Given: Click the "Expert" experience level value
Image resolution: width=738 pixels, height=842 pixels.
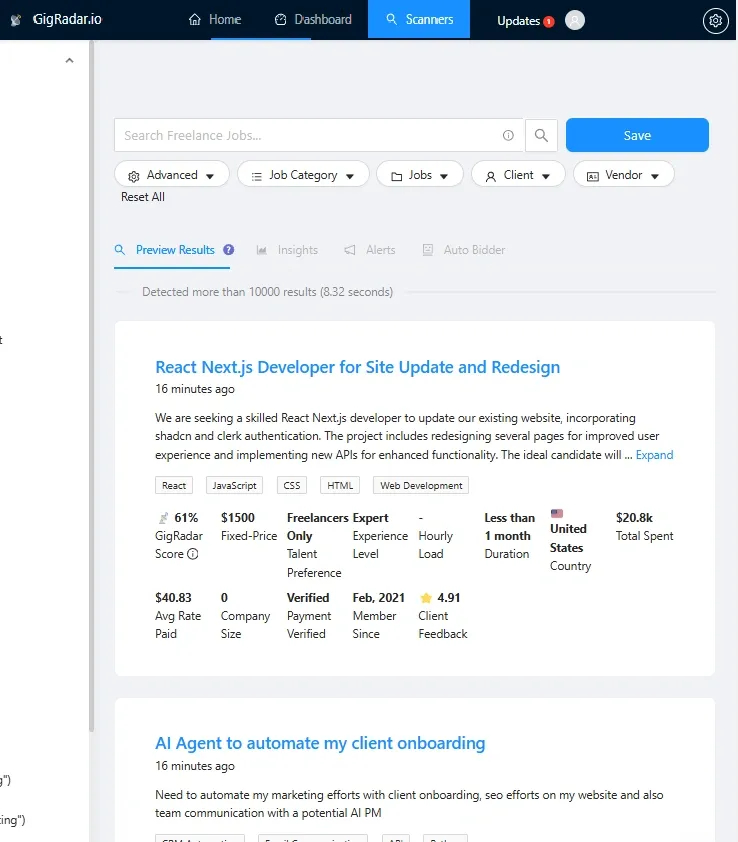Looking at the screenshot, I should (x=371, y=518).
